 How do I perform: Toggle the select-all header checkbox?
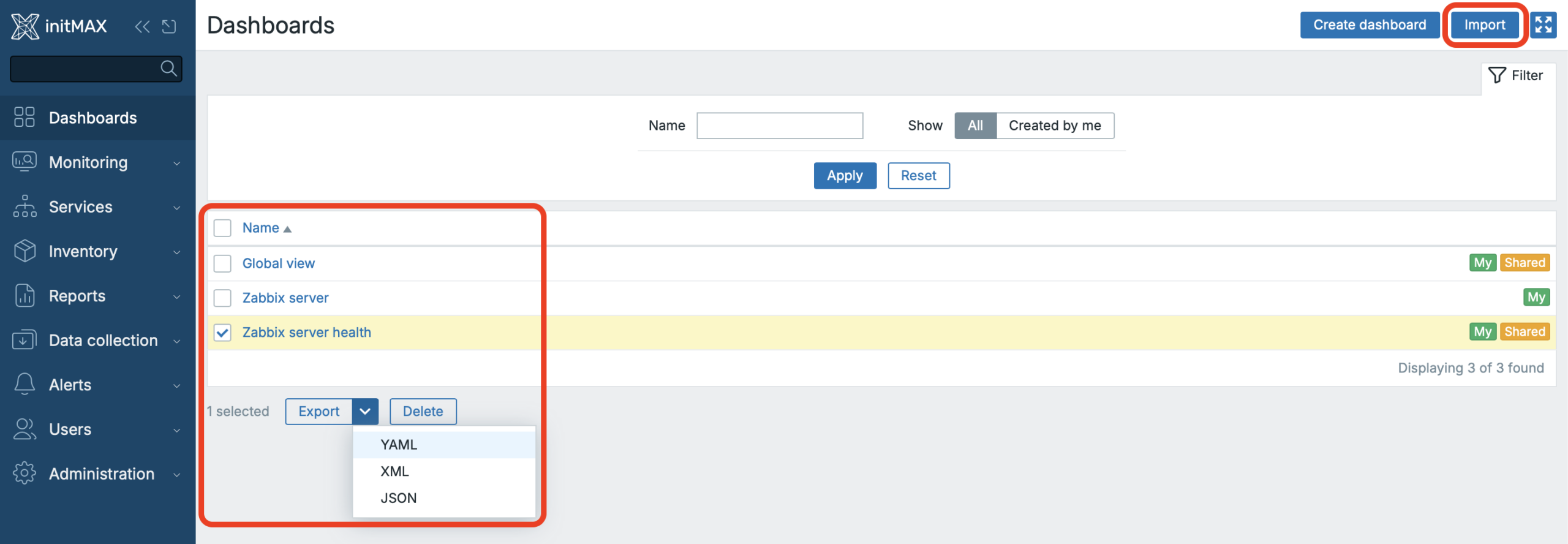[222, 228]
